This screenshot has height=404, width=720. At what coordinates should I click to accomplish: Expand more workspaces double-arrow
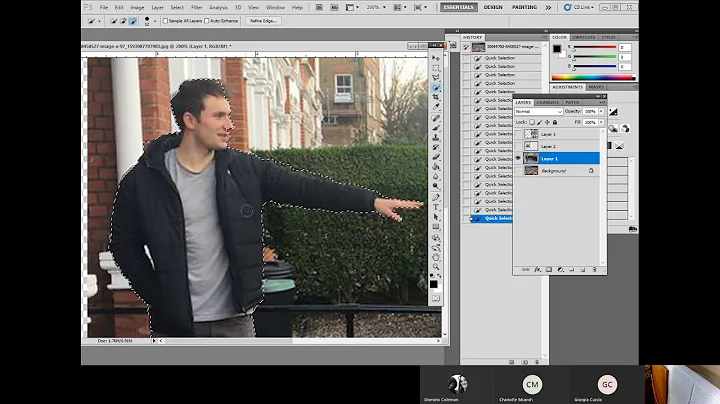pyautogui.click(x=548, y=7)
